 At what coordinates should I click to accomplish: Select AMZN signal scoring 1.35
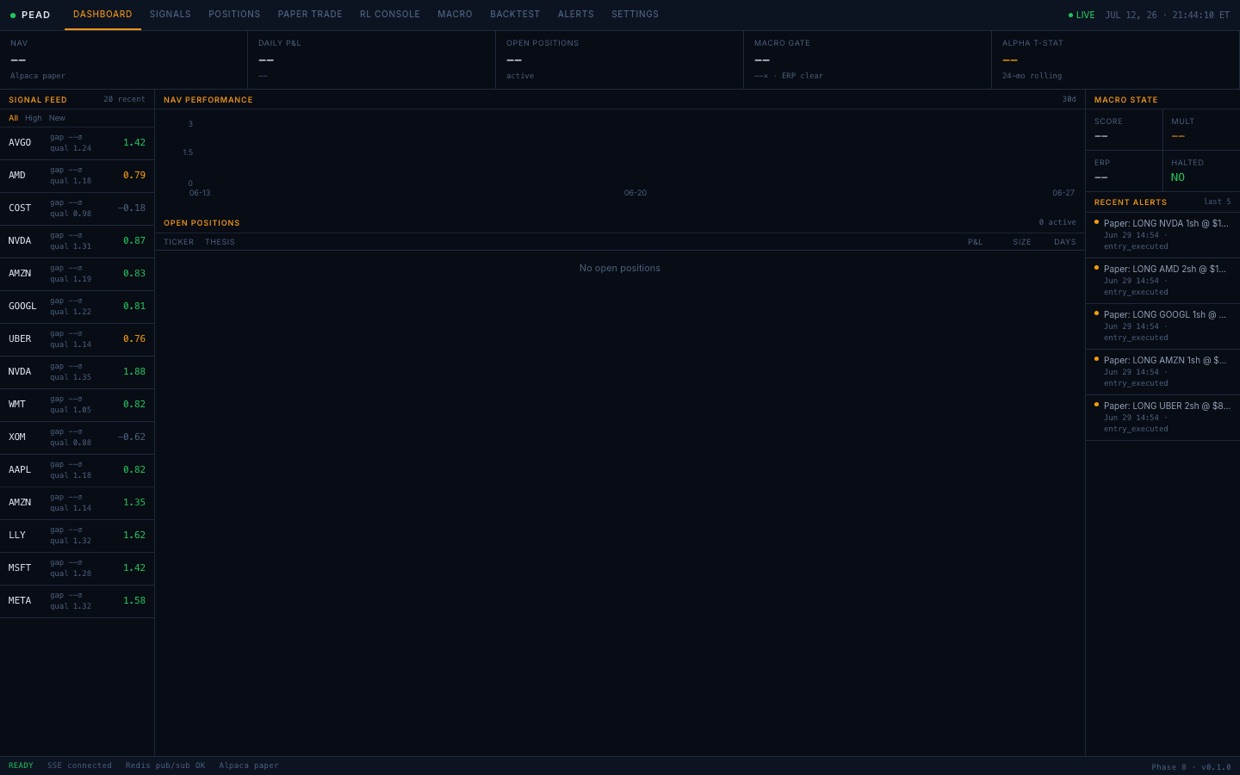[x=77, y=502]
